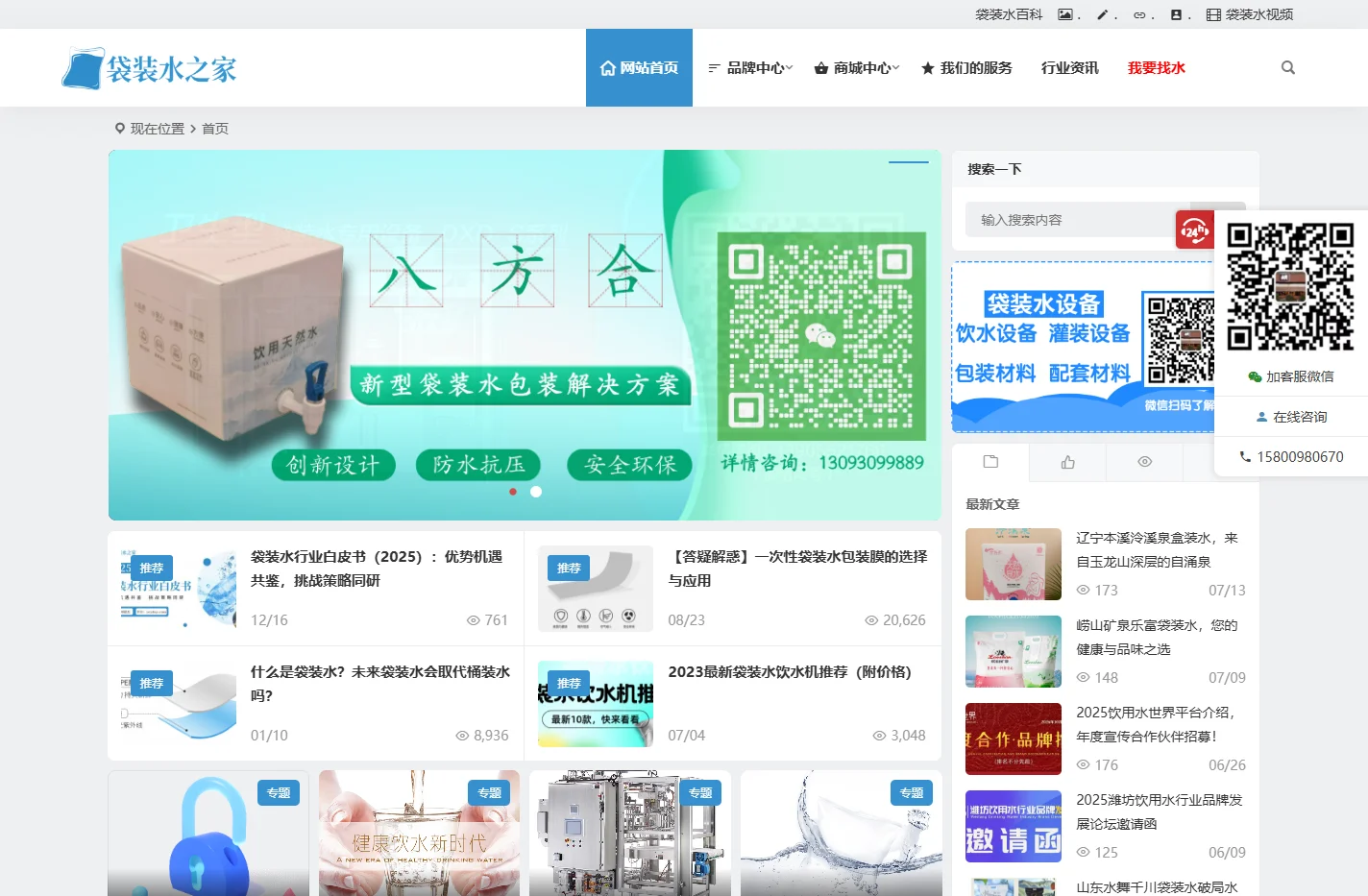1368x896 pixels.
Task: Open sidebar article 辽宁本溪泠溪泉盒装水
Action: click(x=1157, y=550)
